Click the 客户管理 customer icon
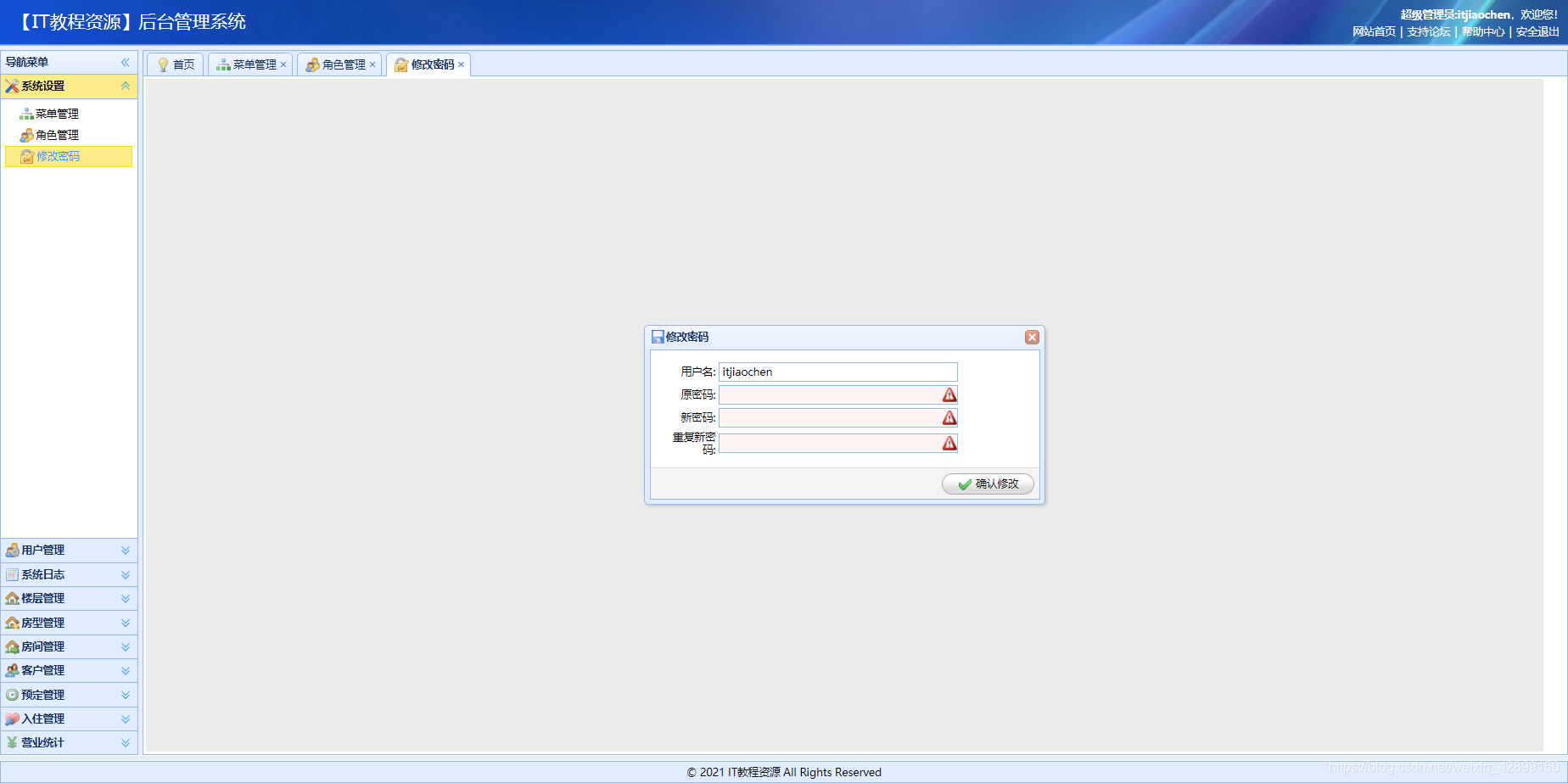Image resolution: width=1568 pixels, height=783 pixels. pyautogui.click(x=12, y=670)
